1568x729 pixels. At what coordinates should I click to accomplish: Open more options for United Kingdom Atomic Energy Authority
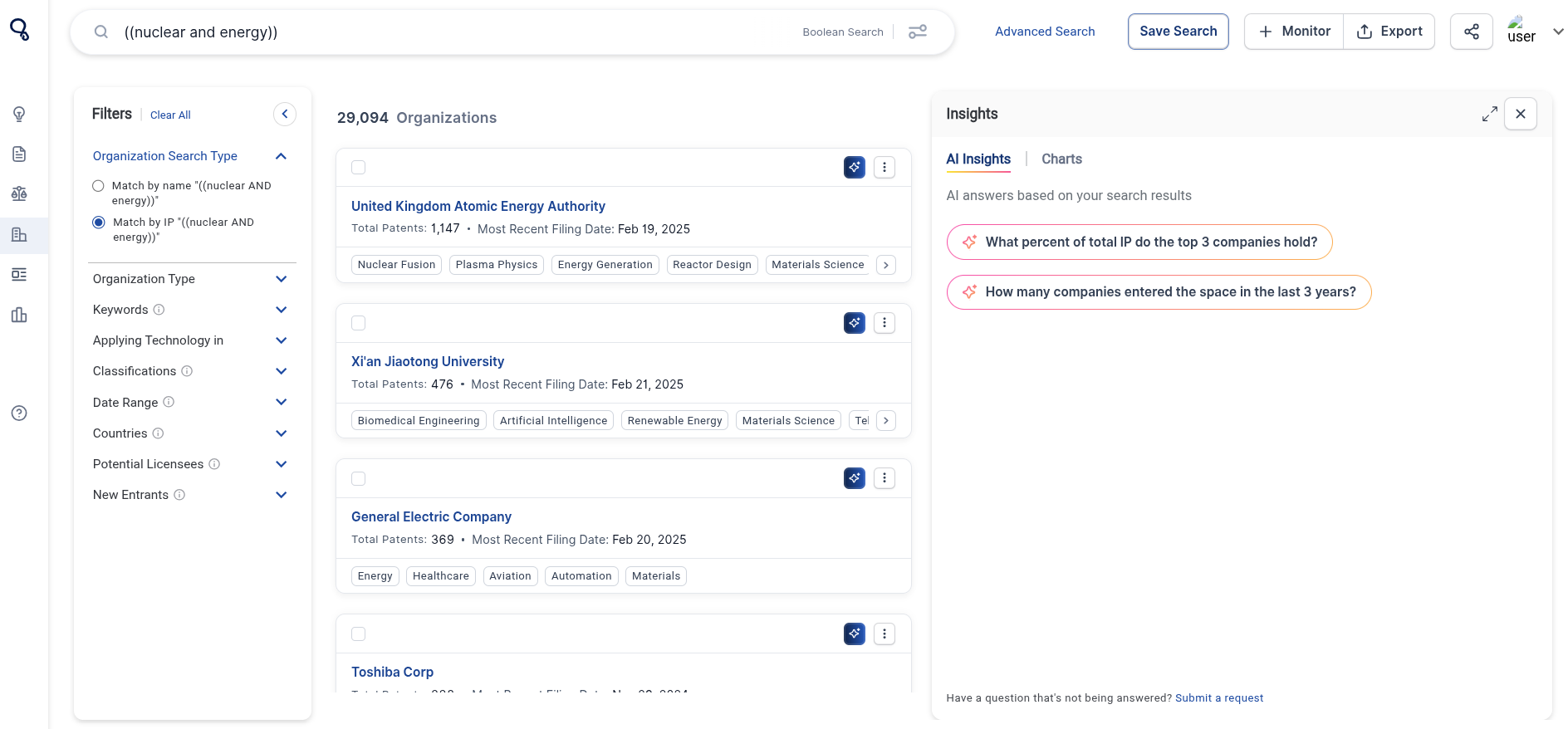tap(884, 167)
